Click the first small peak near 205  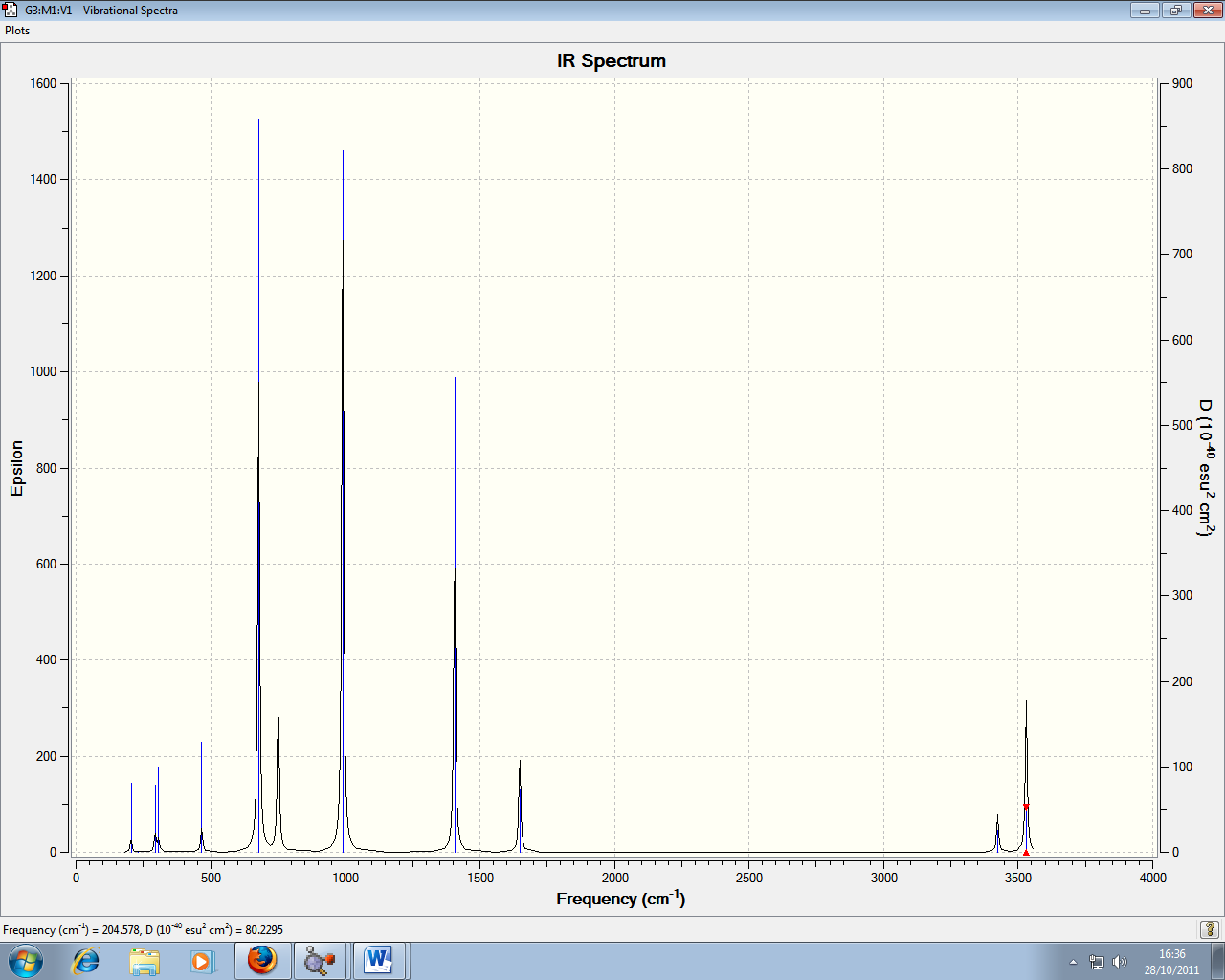(131, 817)
